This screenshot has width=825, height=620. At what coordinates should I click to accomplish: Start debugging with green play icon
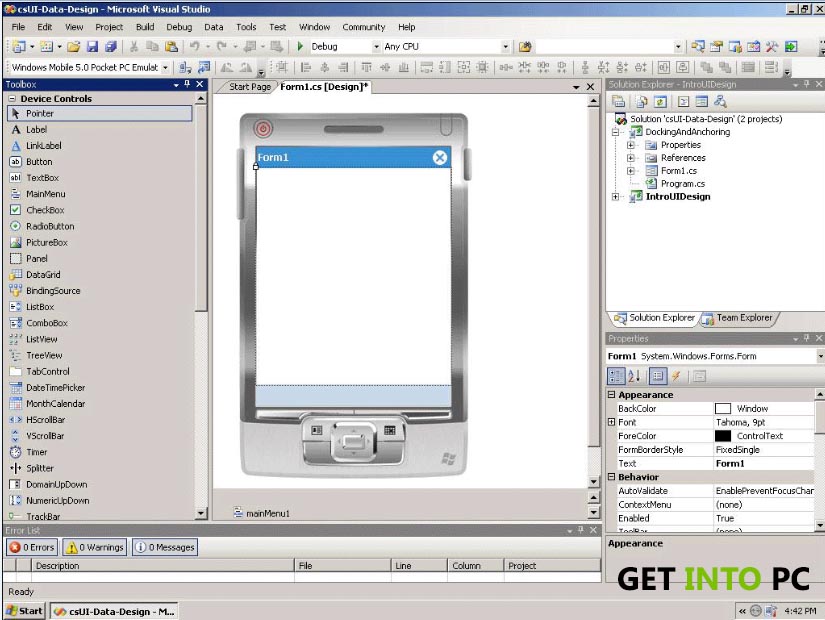coord(300,46)
